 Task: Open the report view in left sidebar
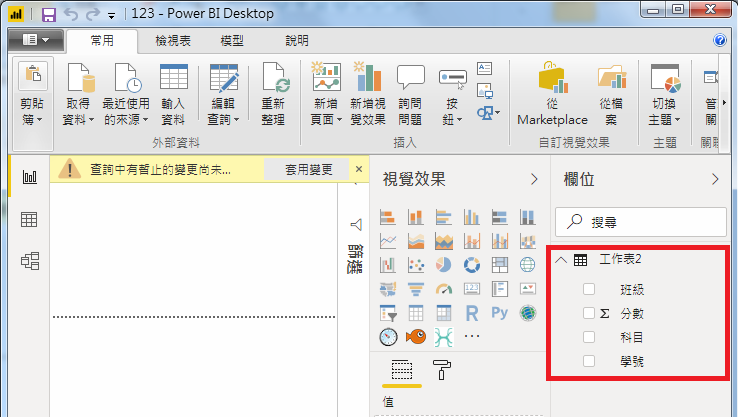pos(30,177)
